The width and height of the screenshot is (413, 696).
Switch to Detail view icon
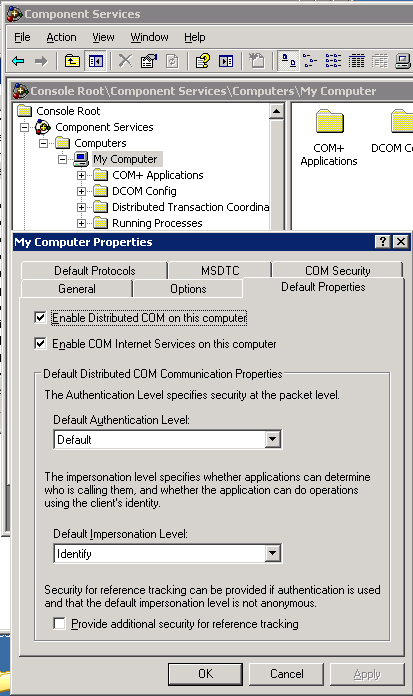356,61
